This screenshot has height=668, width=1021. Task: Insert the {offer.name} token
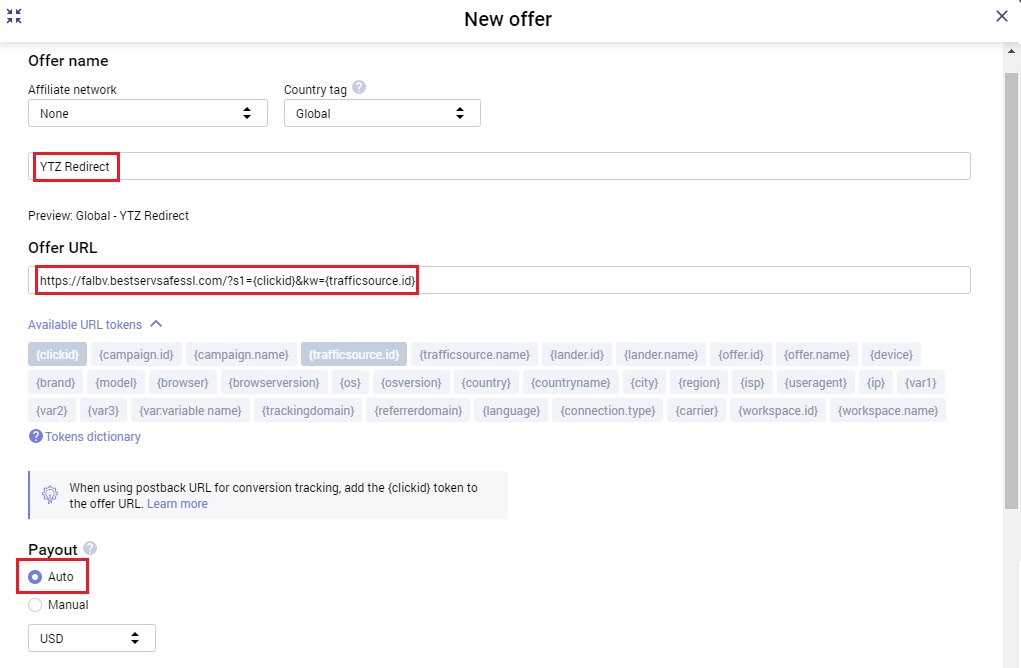(816, 354)
